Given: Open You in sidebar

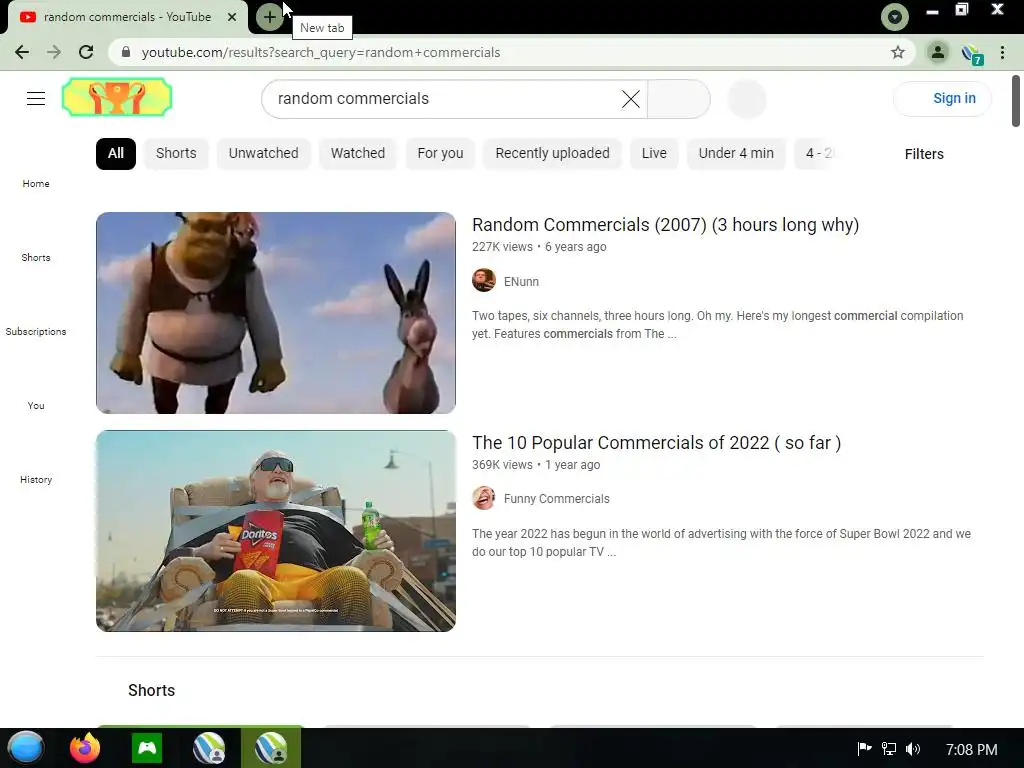Looking at the screenshot, I should coord(36,406).
